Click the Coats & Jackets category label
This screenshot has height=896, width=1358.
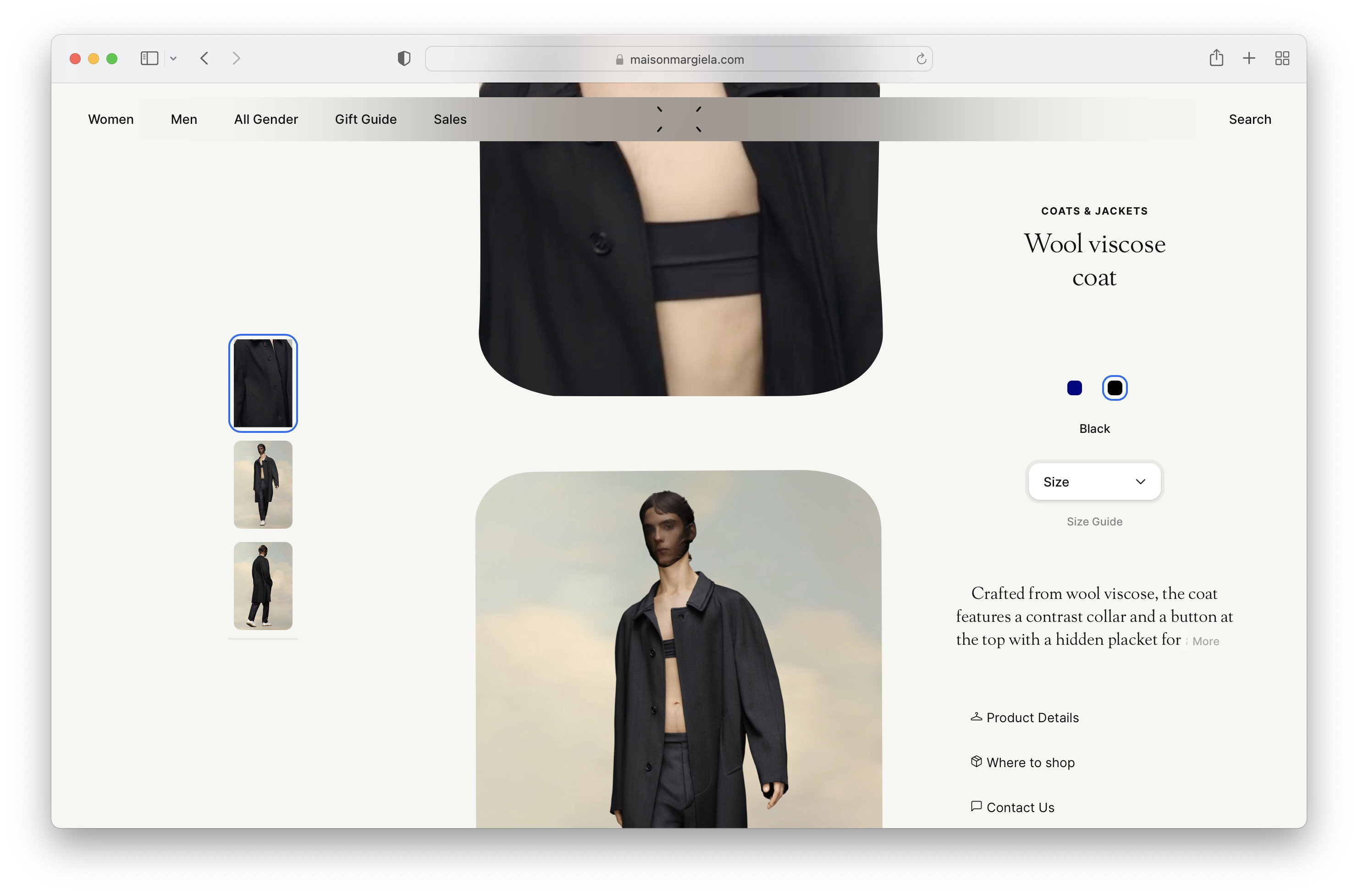[1094, 211]
